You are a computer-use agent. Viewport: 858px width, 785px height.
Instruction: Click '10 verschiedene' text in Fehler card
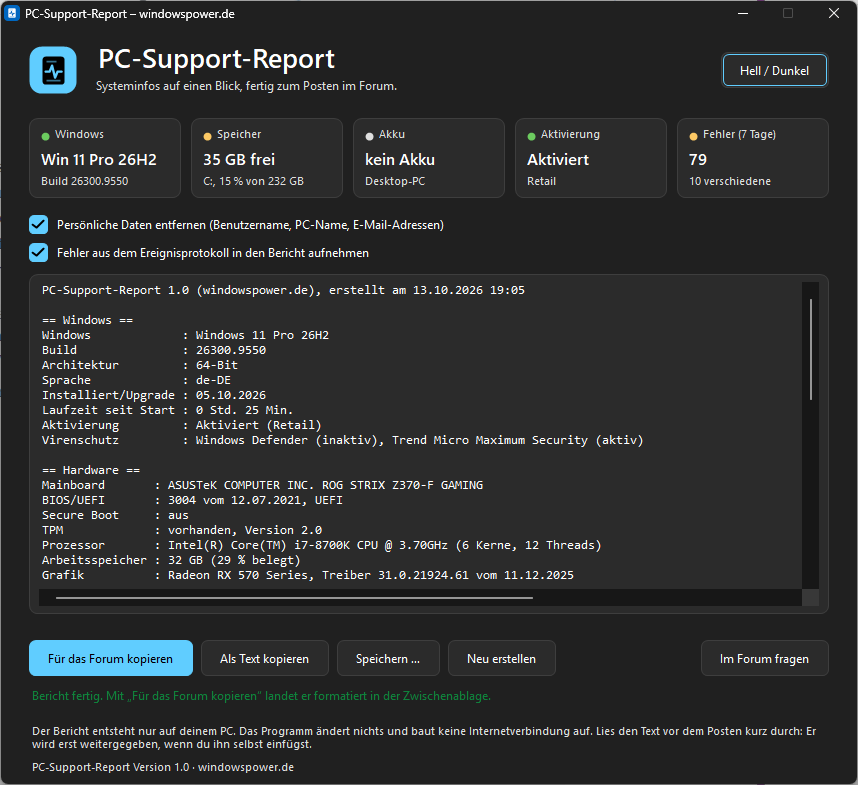point(730,181)
